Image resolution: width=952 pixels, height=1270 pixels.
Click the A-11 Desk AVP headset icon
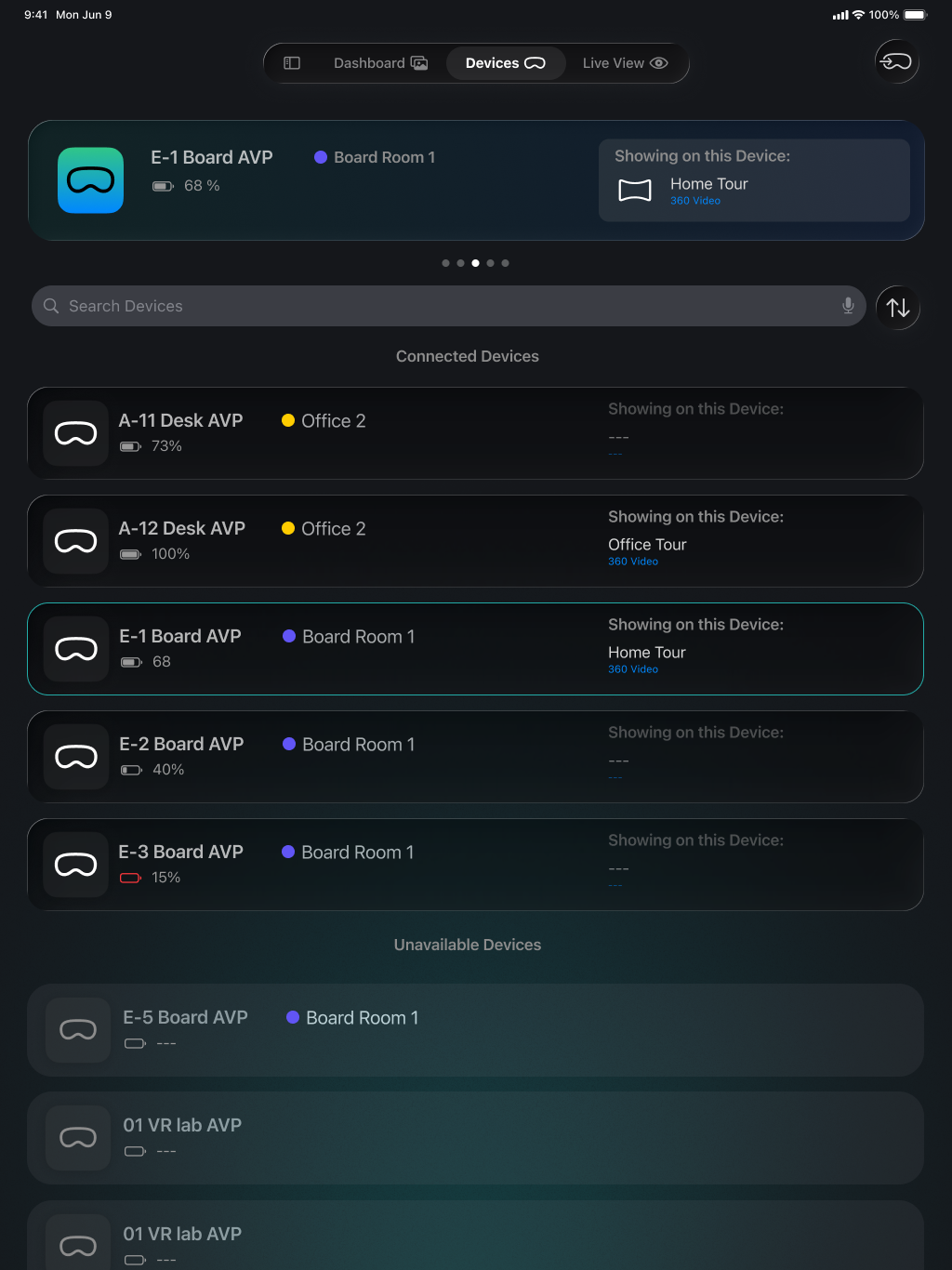point(76,433)
